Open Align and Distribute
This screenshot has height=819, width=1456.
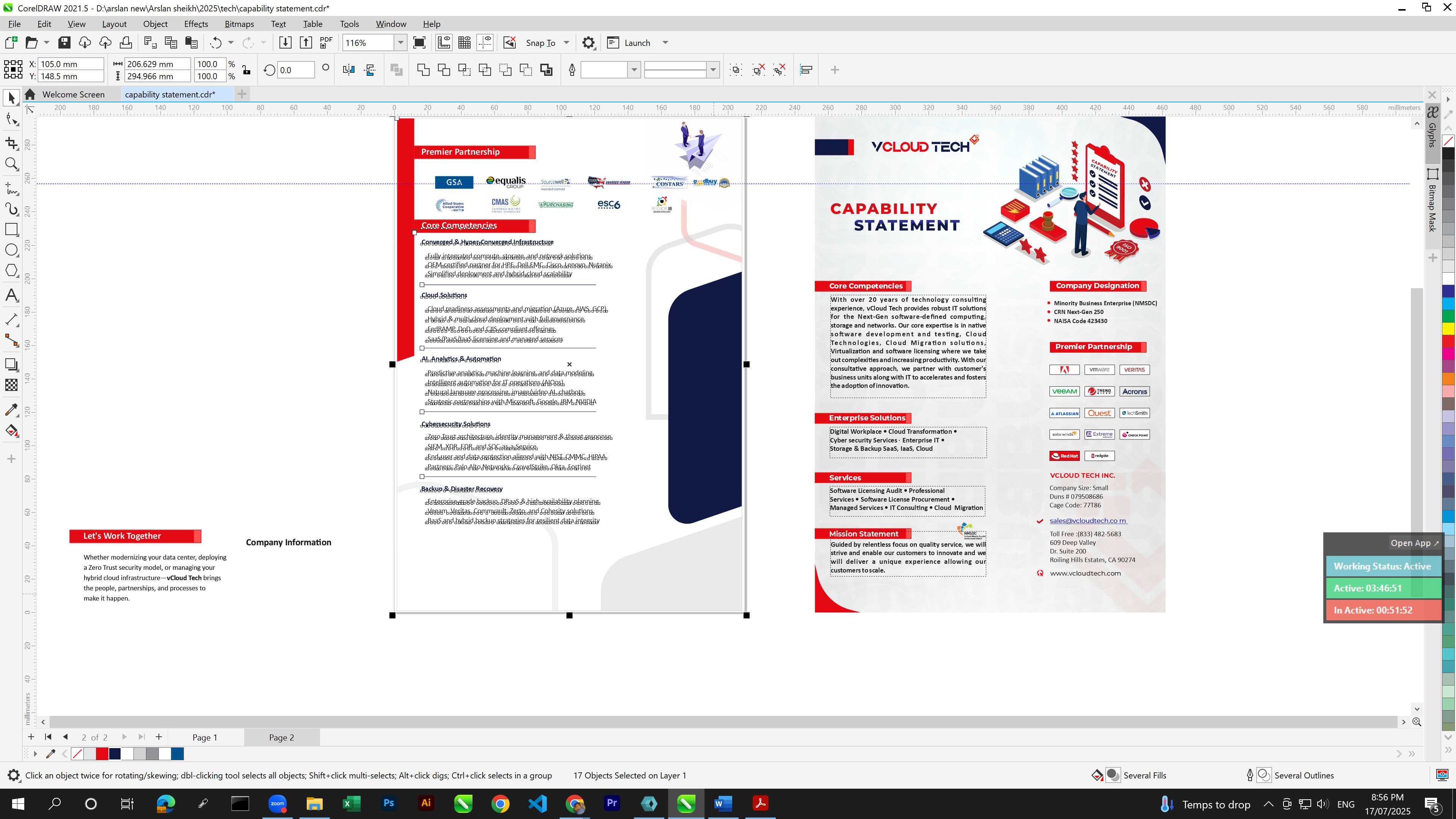click(x=806, y=70)
